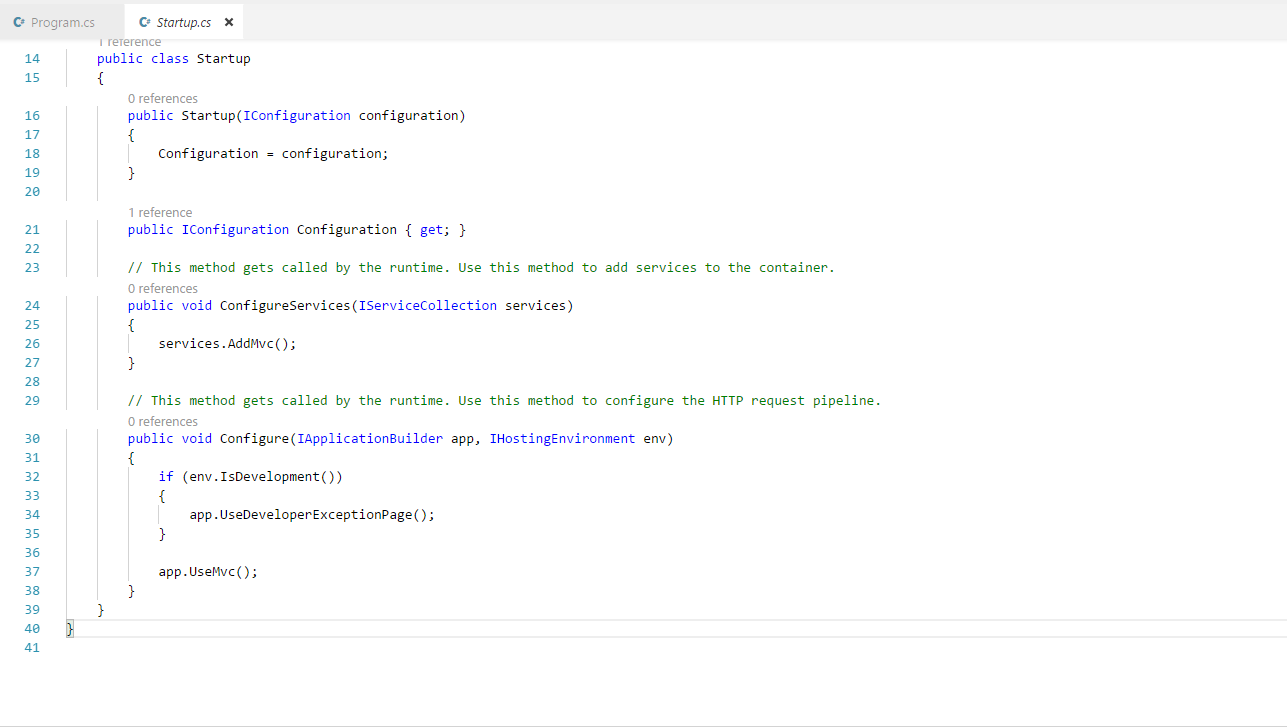Open references lens above Startup constructor
1287x727 pixels.
click(x=162, y=98)
